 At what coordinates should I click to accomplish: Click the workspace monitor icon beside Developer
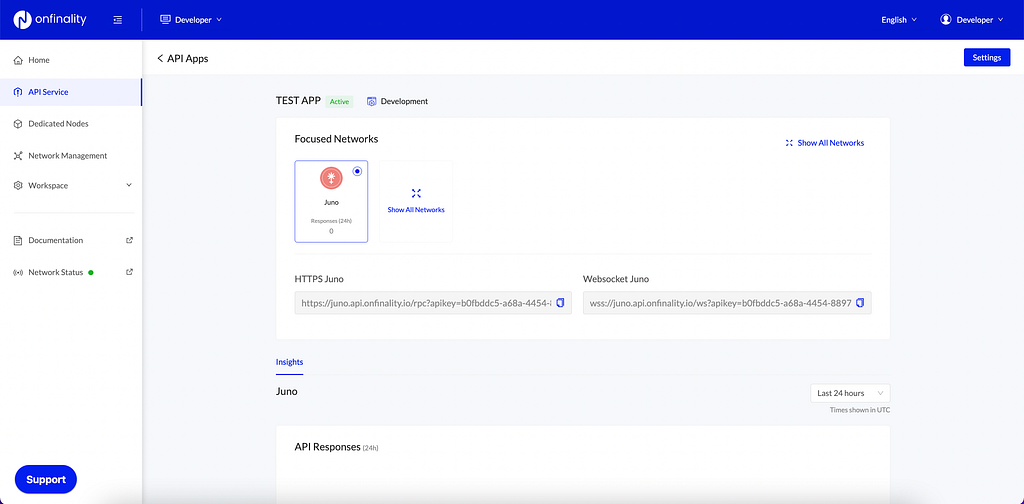click(165, 20)
